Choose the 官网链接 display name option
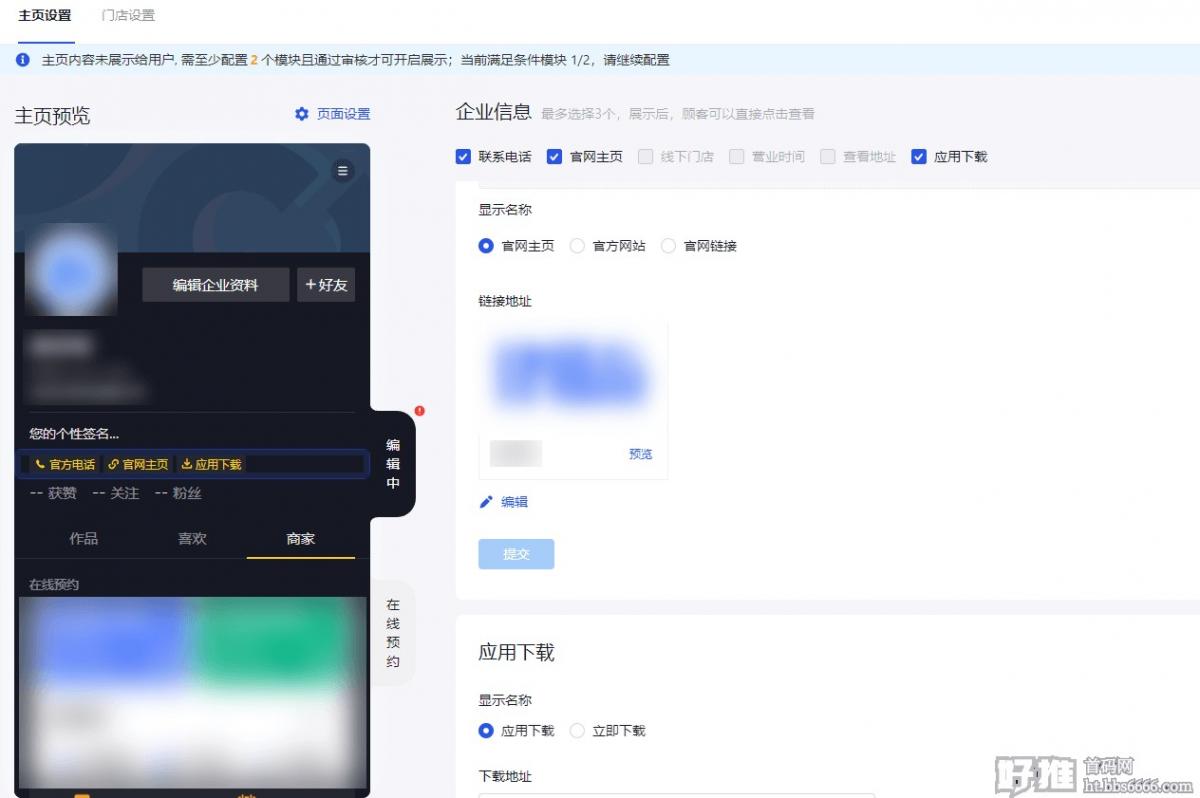Image resolution: width=1200 pixels, height=798 pixels. (x=668, y=246)
